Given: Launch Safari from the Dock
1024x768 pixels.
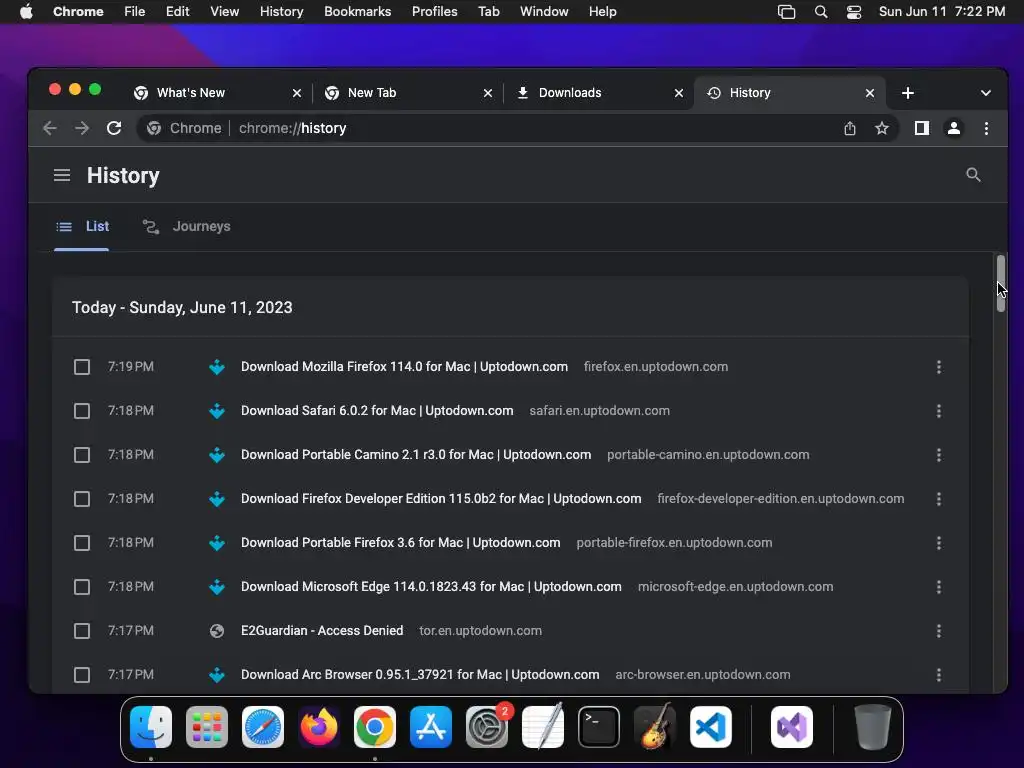Looking at the screenshot, I should 263,727.
